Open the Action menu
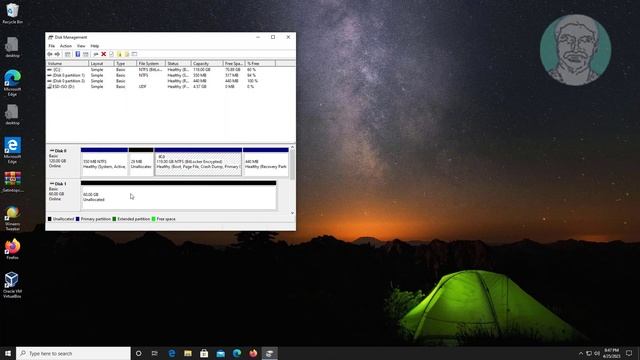 [66, 46]
